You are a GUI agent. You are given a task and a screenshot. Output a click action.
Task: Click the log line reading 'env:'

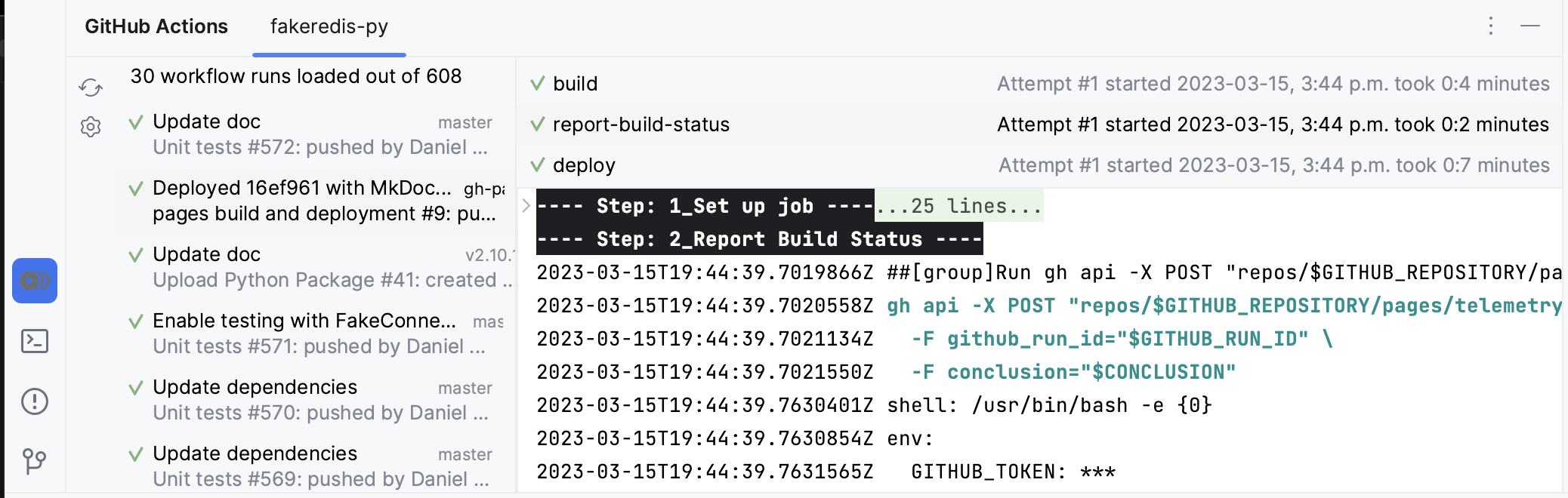tap(735, 438)
